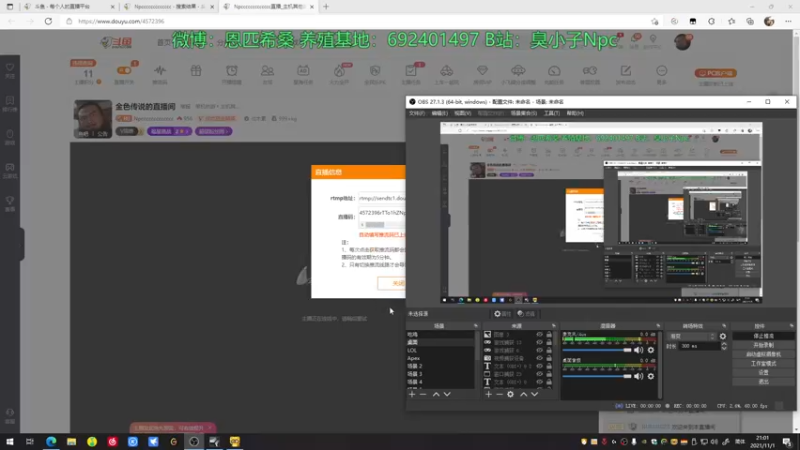
Task: Click 退出 button in OBS controls
Action: coord(763,382)
